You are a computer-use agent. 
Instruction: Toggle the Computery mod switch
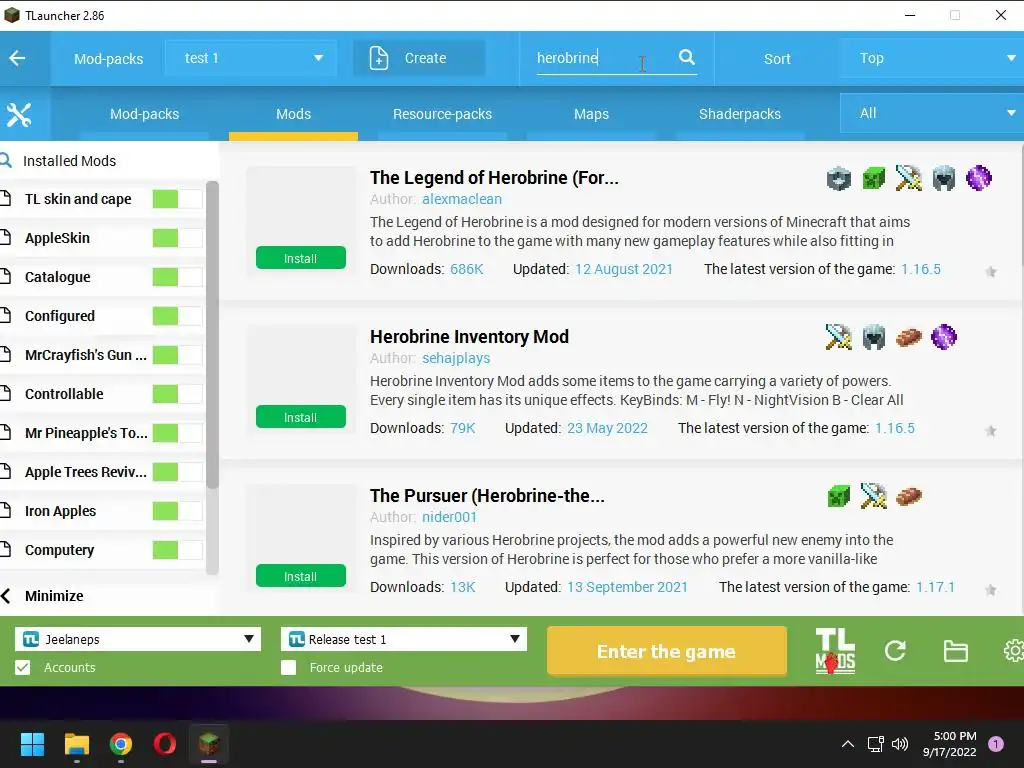(x=177, y=550)
